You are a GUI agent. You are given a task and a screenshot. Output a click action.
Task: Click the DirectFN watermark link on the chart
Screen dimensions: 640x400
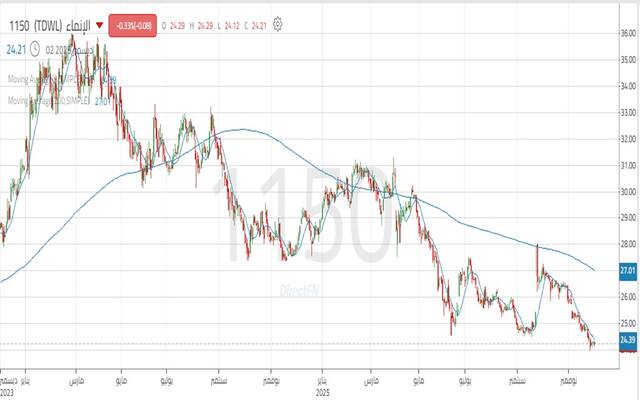click(x=300, y=289)
